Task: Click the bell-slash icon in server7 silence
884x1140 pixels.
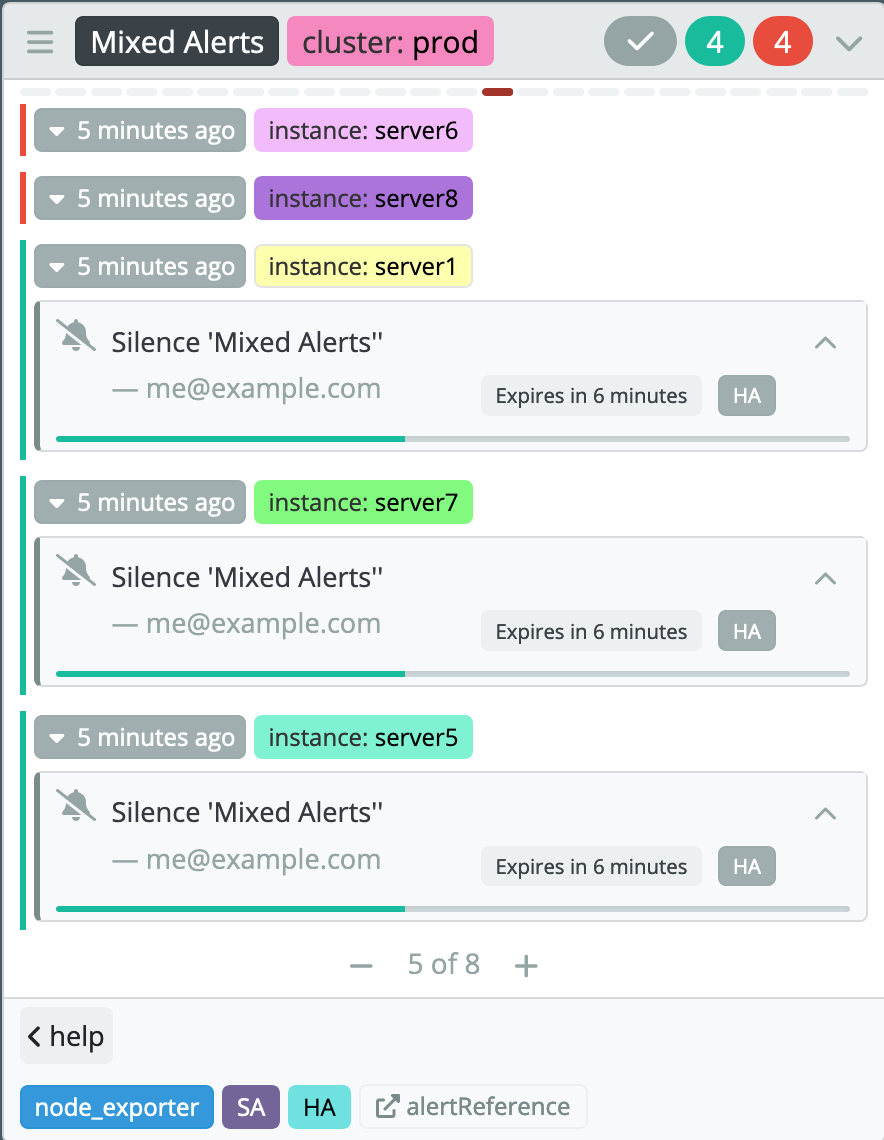Action: (x=76, y=571)
